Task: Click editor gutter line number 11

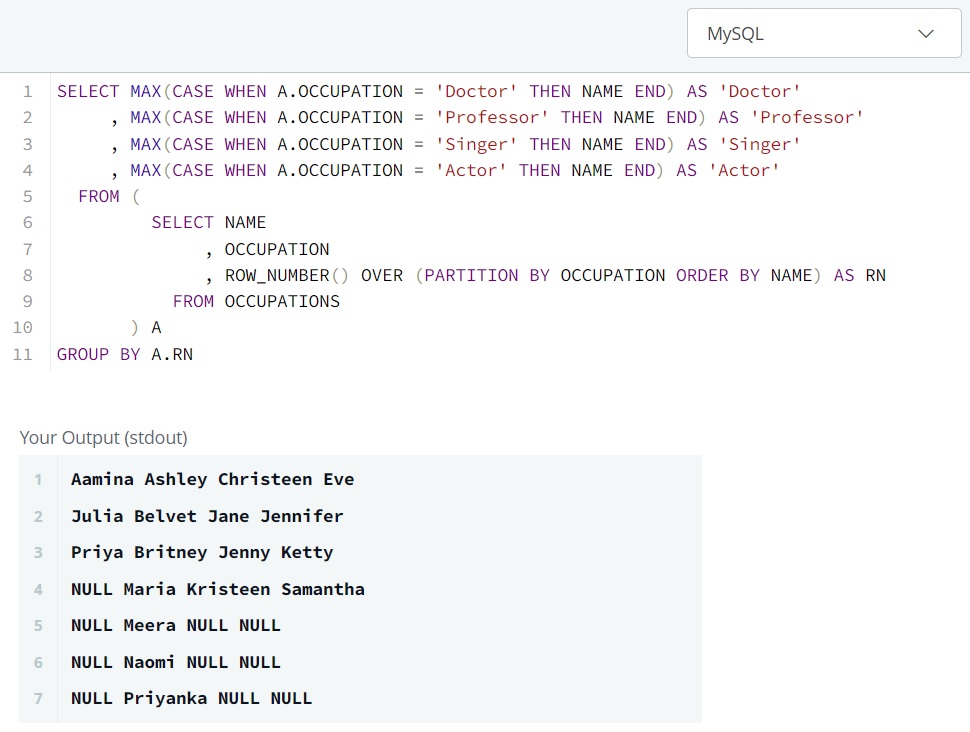Action: pos(22,355)
